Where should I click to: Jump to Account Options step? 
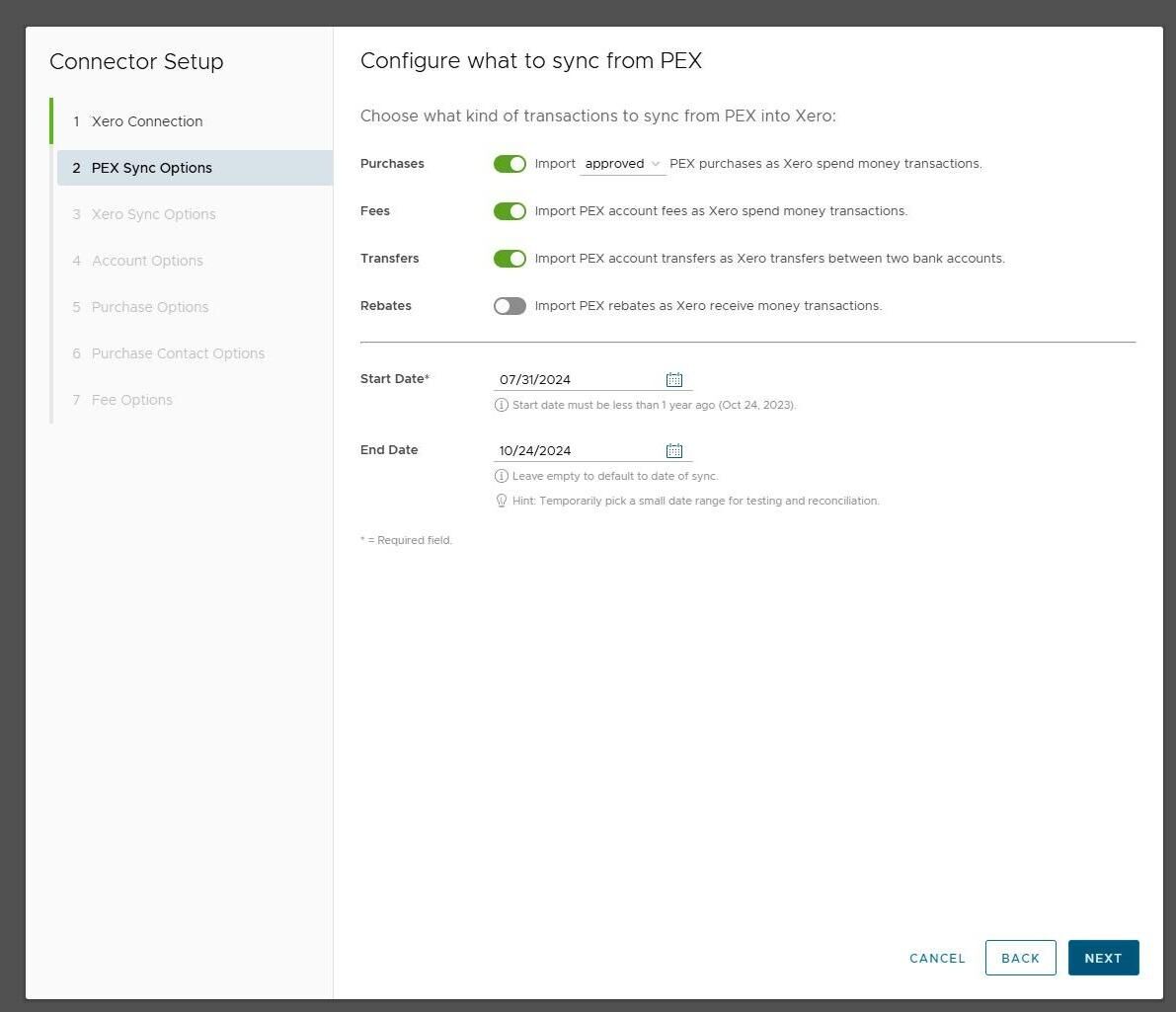pos(147,261)
